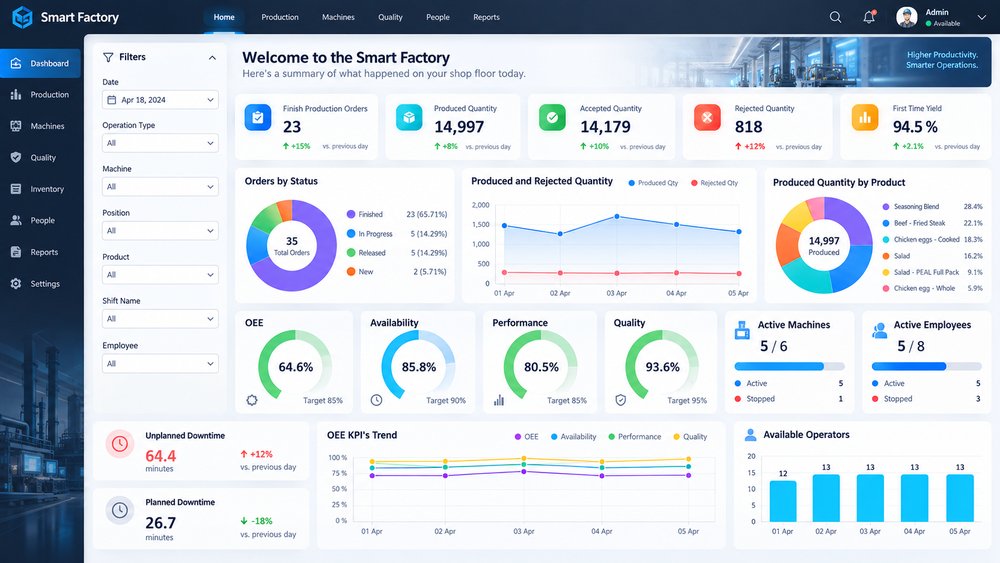
Task: Click Rejected Quantity red X icon
Action: click(x=707, y=118)
